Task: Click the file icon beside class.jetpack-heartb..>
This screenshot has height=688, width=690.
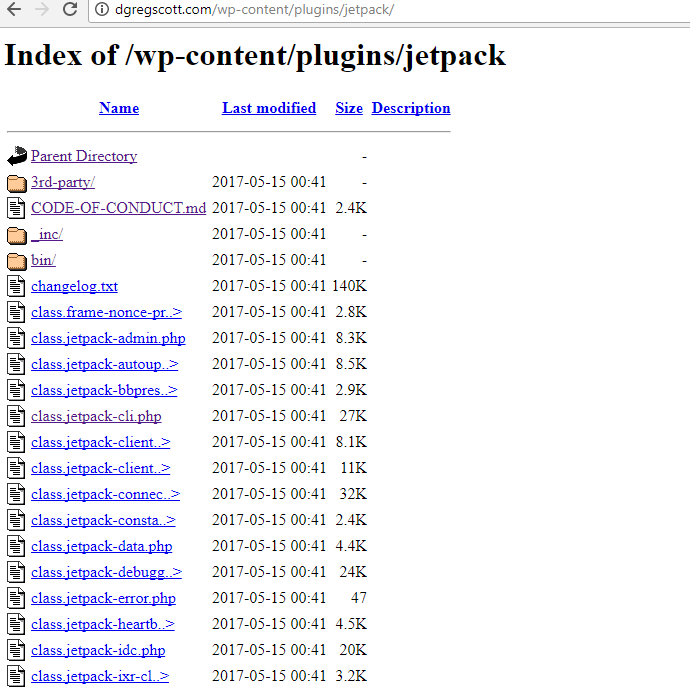Action: click(16, 624)
